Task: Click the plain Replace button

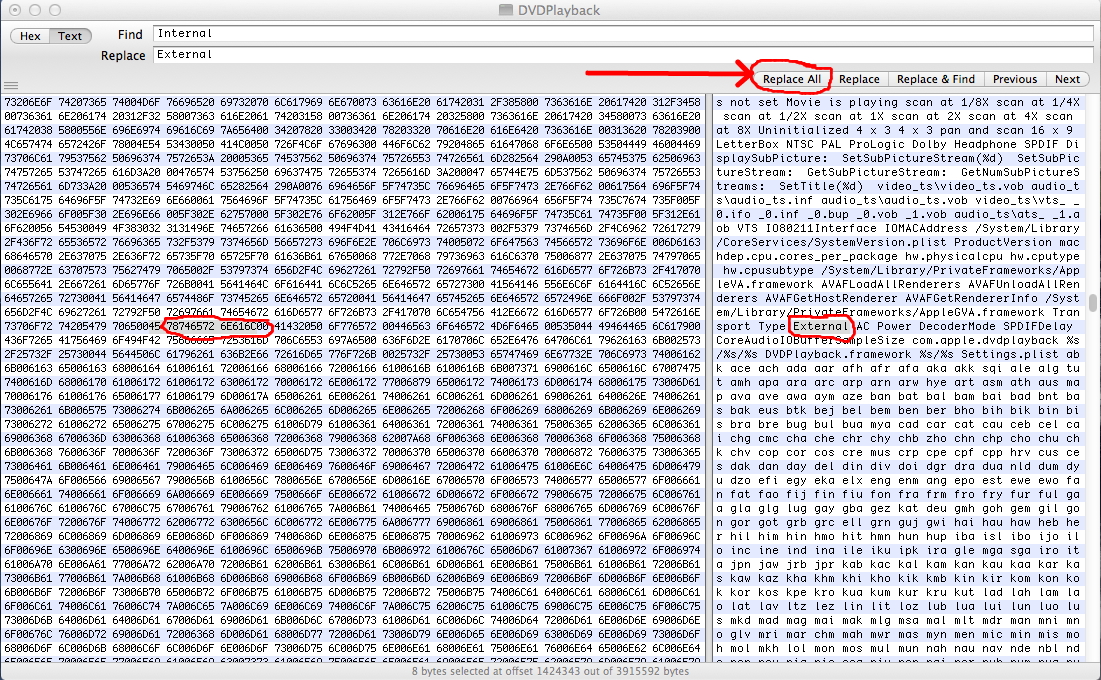Action: click(x=859, y=79)
